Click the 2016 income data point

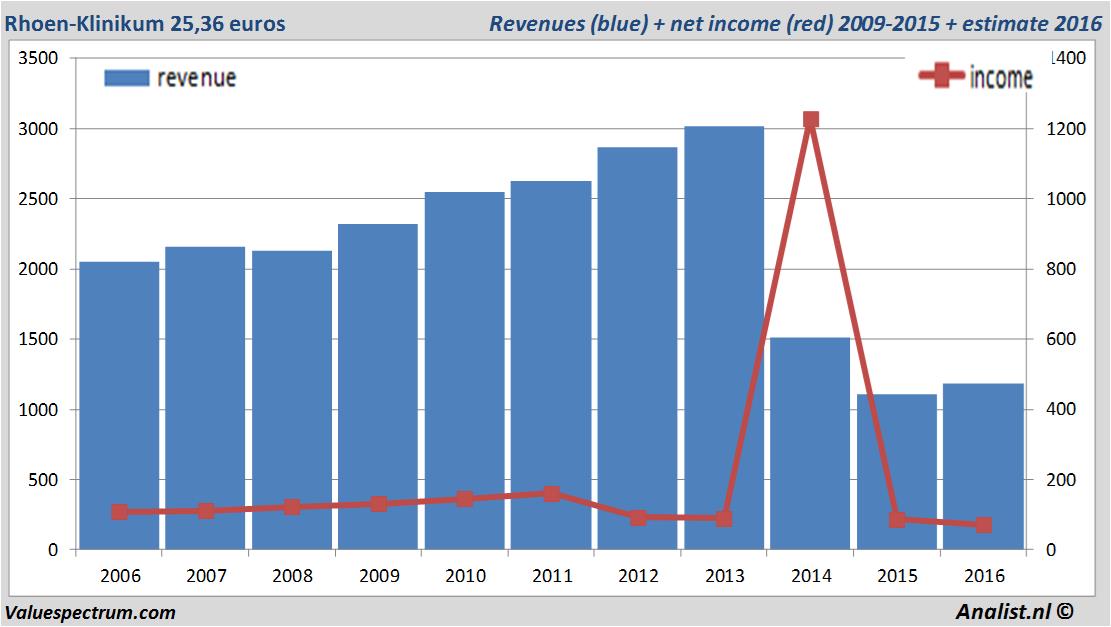983,525
